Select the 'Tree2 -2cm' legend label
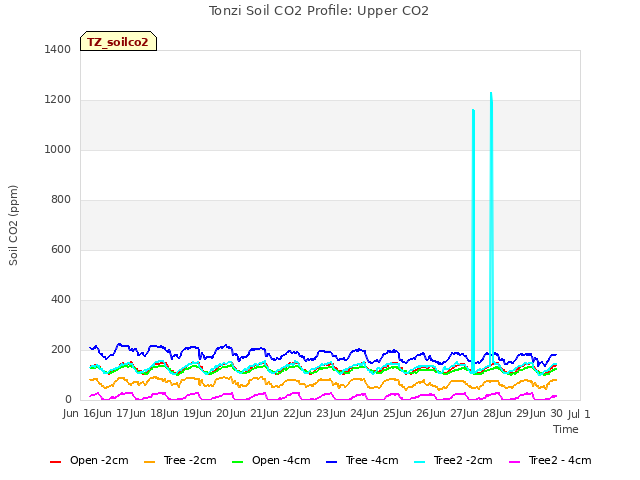Screen dimensions: 640x480 click(463, 460)
